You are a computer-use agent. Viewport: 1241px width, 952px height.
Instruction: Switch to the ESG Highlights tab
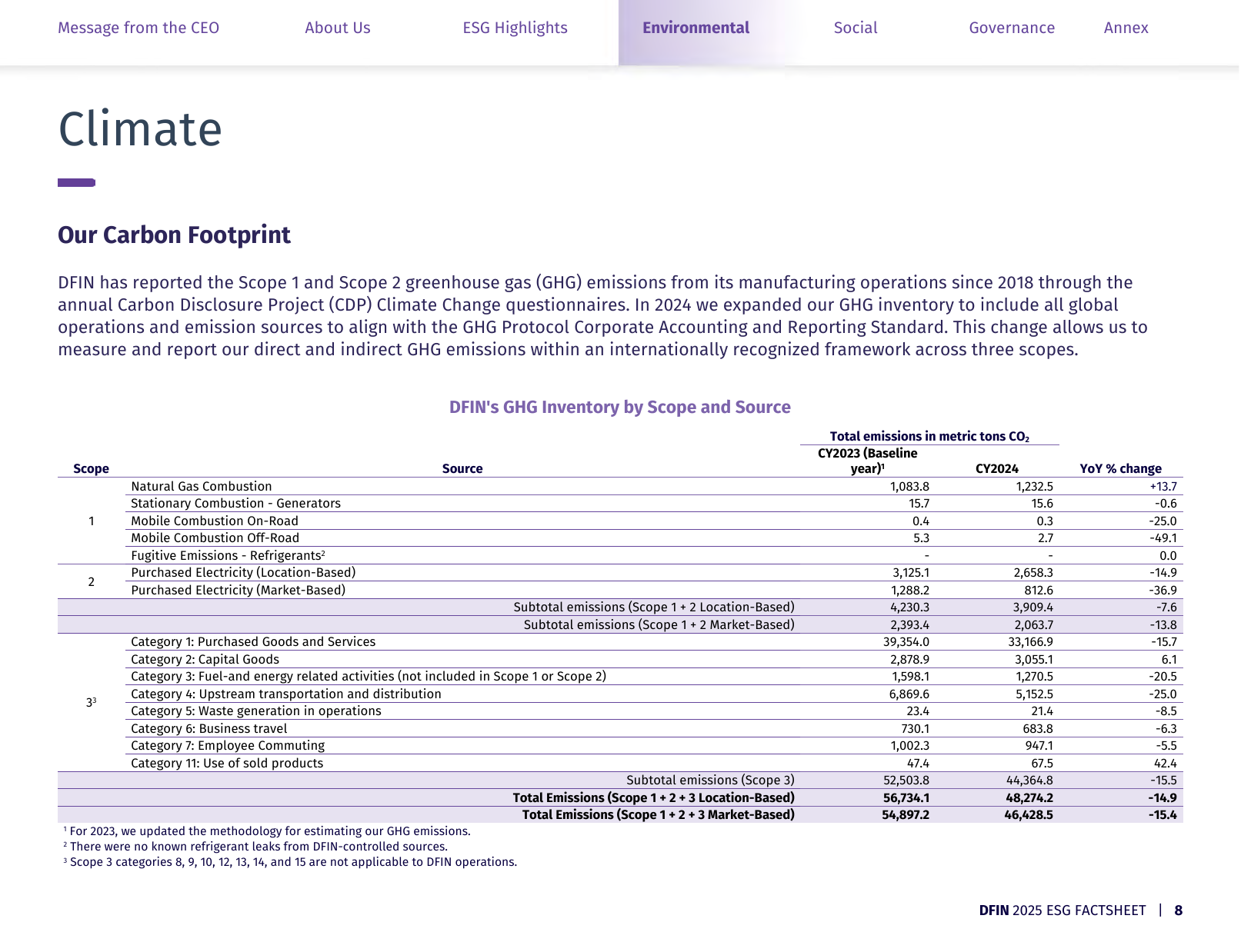pyautogui.click(x=515, y=28)
